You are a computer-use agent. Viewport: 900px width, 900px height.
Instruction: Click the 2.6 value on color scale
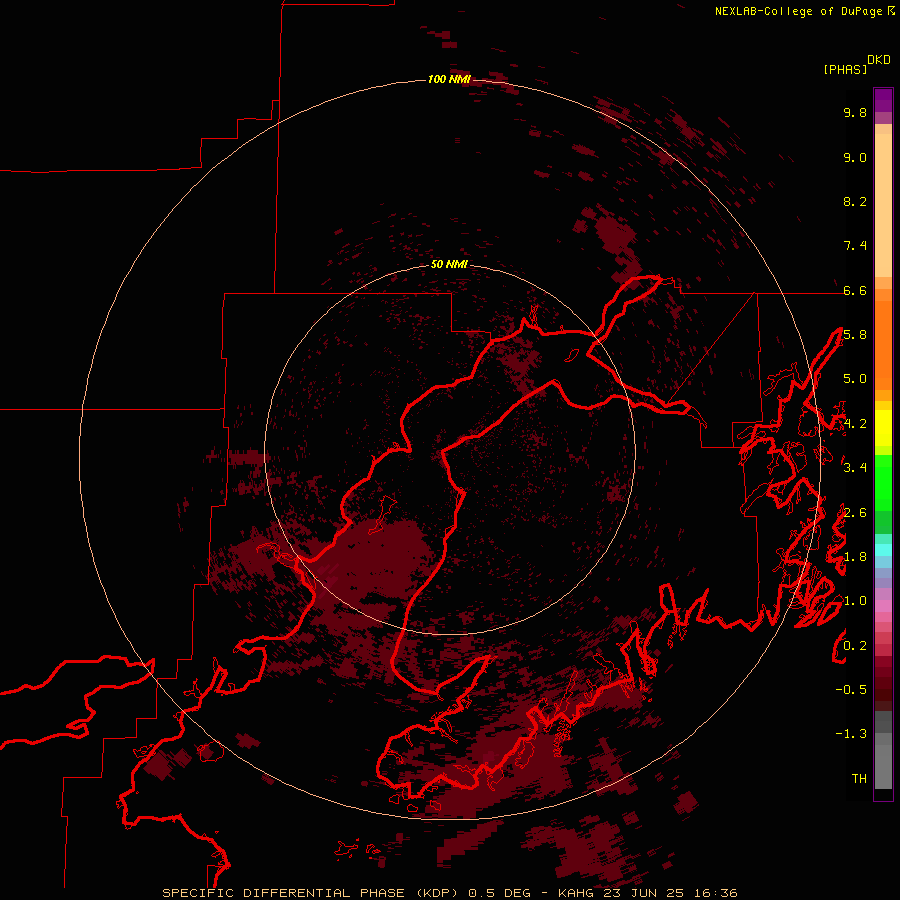pyautogui.click(x=855, y=513)
